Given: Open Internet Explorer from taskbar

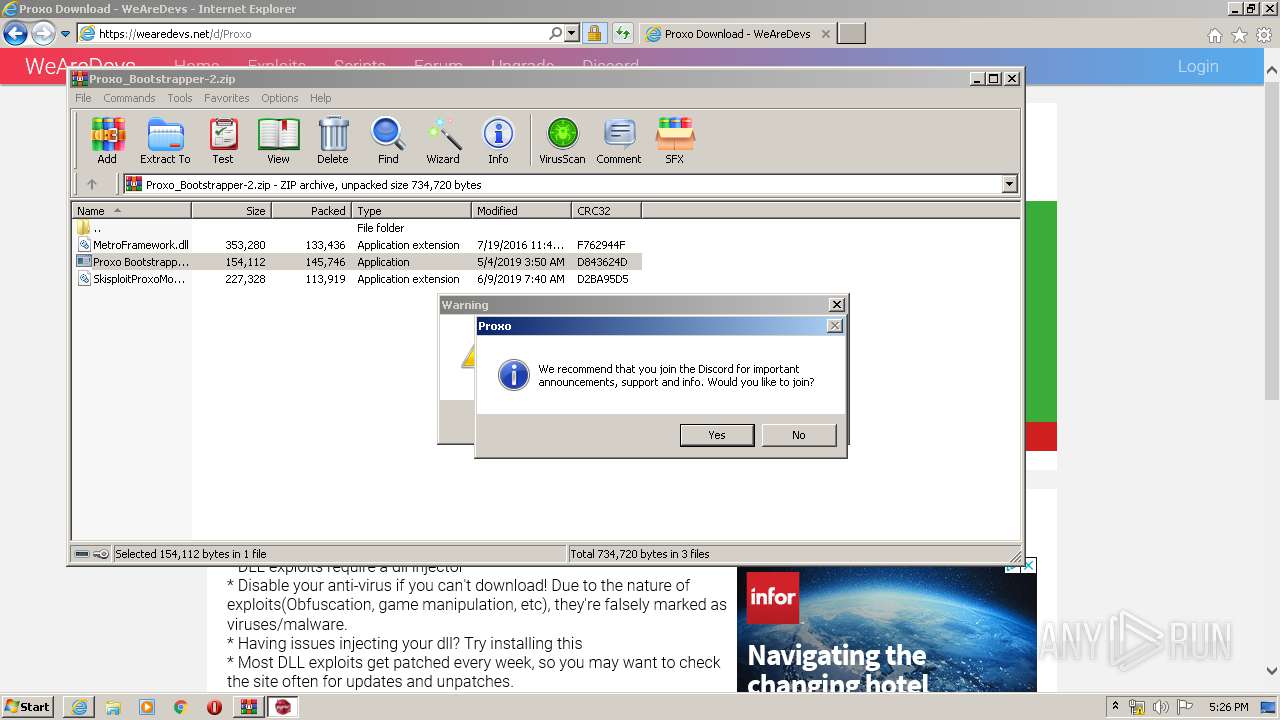Looking at the screenshot, I should (x=79, y=707).
